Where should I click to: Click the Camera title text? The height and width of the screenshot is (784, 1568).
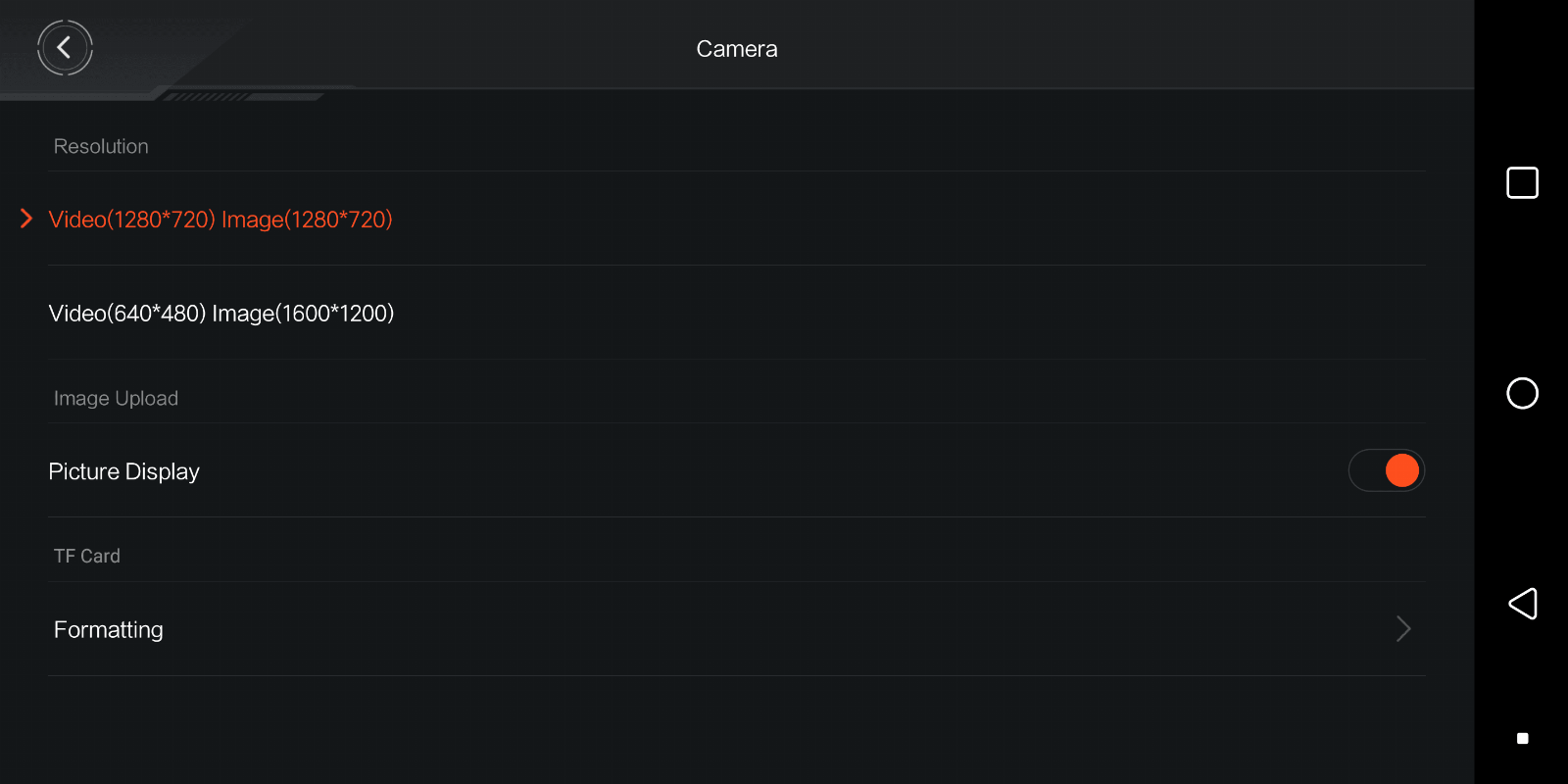pos(737,49)
